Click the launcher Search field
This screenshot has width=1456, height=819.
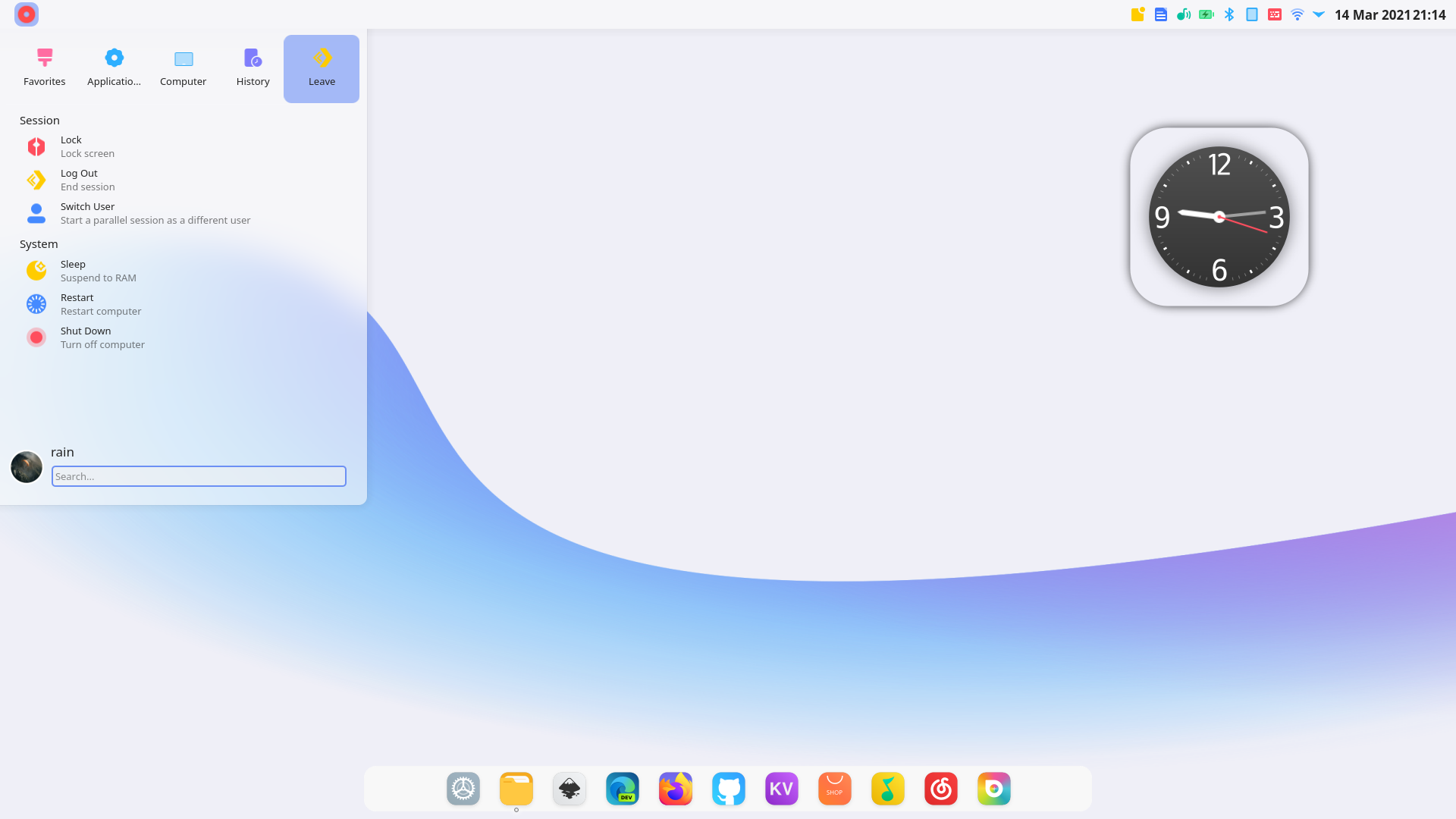199,476
